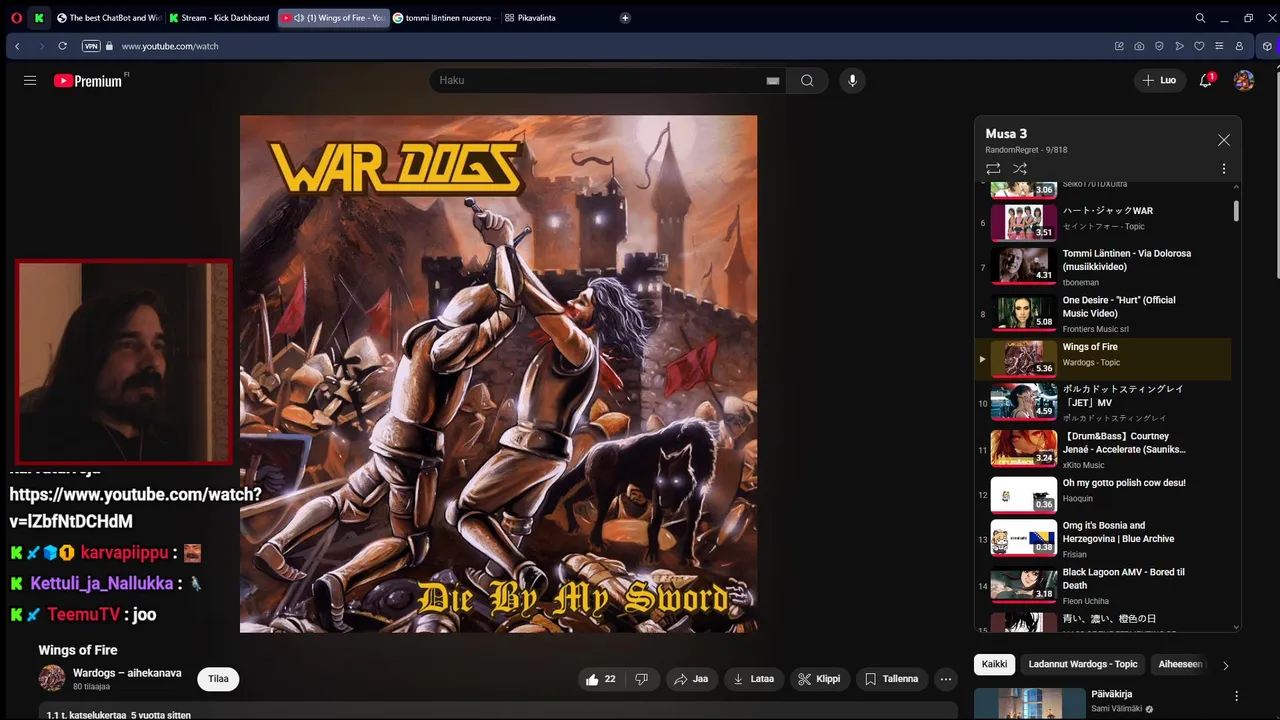The height and width of the screenshot is (720, 1280).
Task: Open more actions ellipsis under video
Action: 946,679
